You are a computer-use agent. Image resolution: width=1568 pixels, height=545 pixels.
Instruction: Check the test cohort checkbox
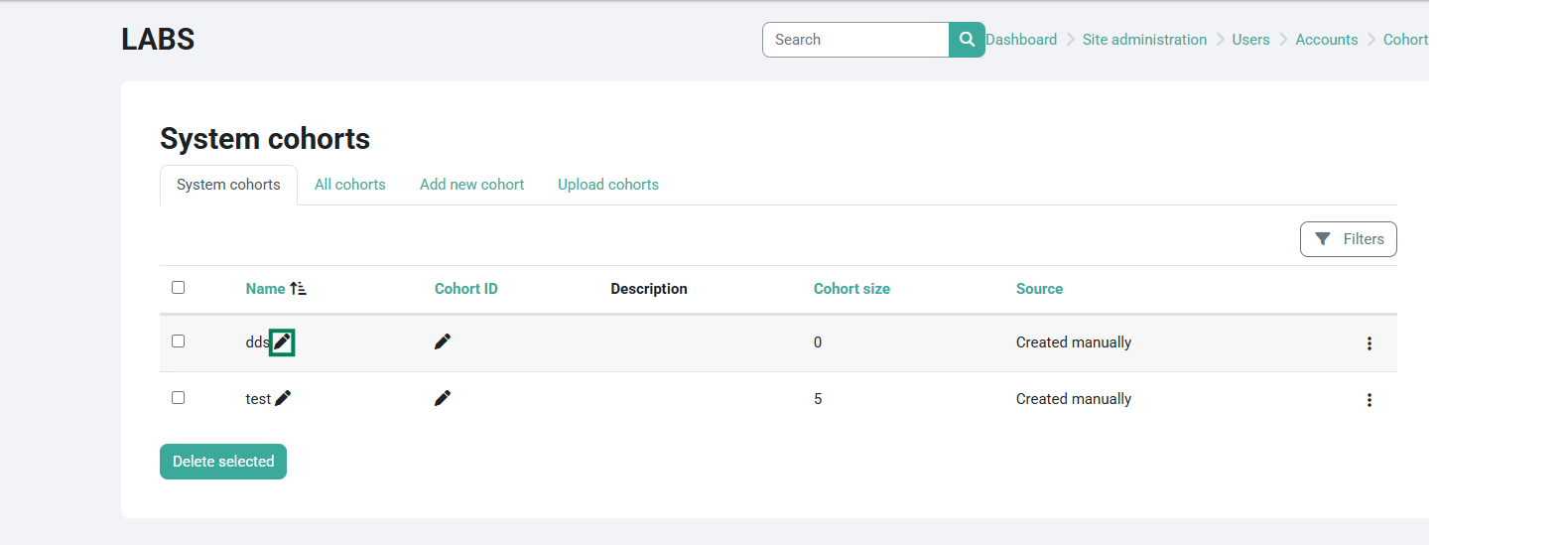click(x=179, y=398)
